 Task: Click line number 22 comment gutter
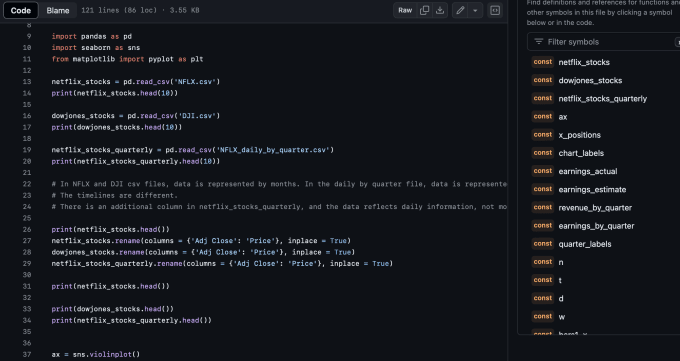[x=27, y=184]
